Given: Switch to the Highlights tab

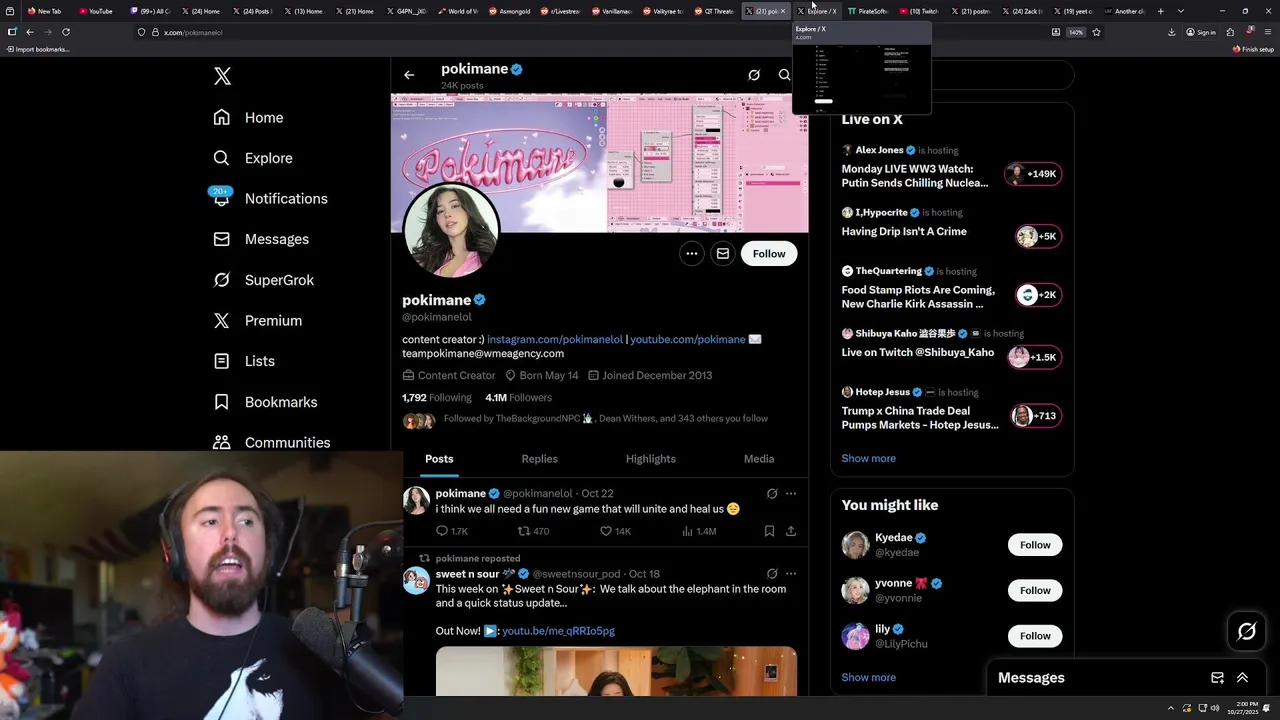Looking at the screenshot, I should coord(651,459).
